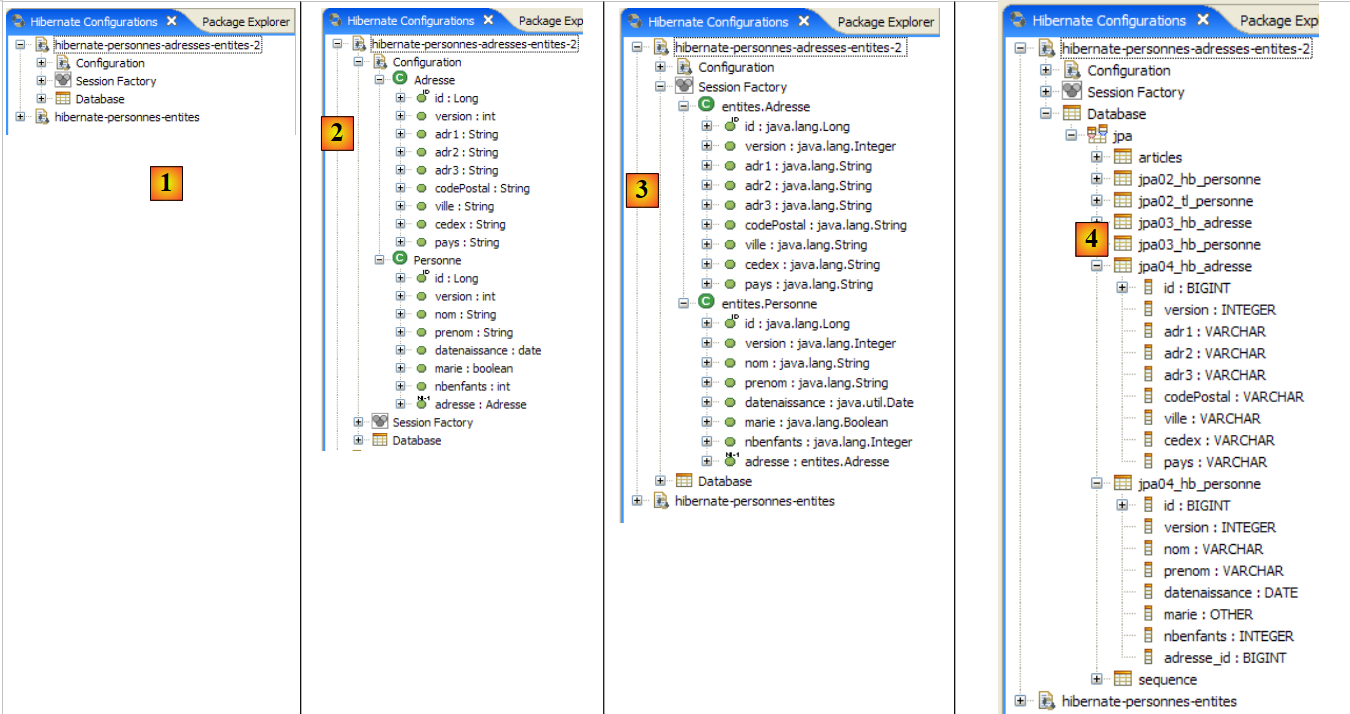Image resolution: width=1350 pixels, height=714 pixels.
Task: Expand the jpa02_hb_personne table node
Action: click(1097, 180)
